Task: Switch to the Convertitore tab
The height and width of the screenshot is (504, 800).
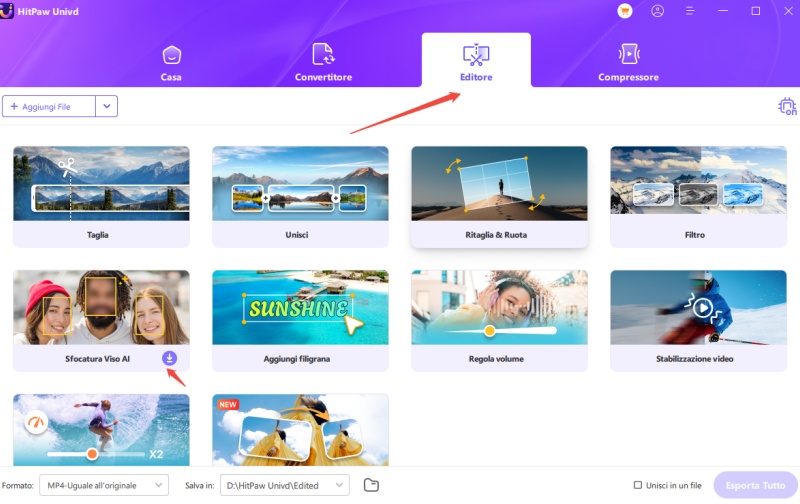Action: click(323, 60)
